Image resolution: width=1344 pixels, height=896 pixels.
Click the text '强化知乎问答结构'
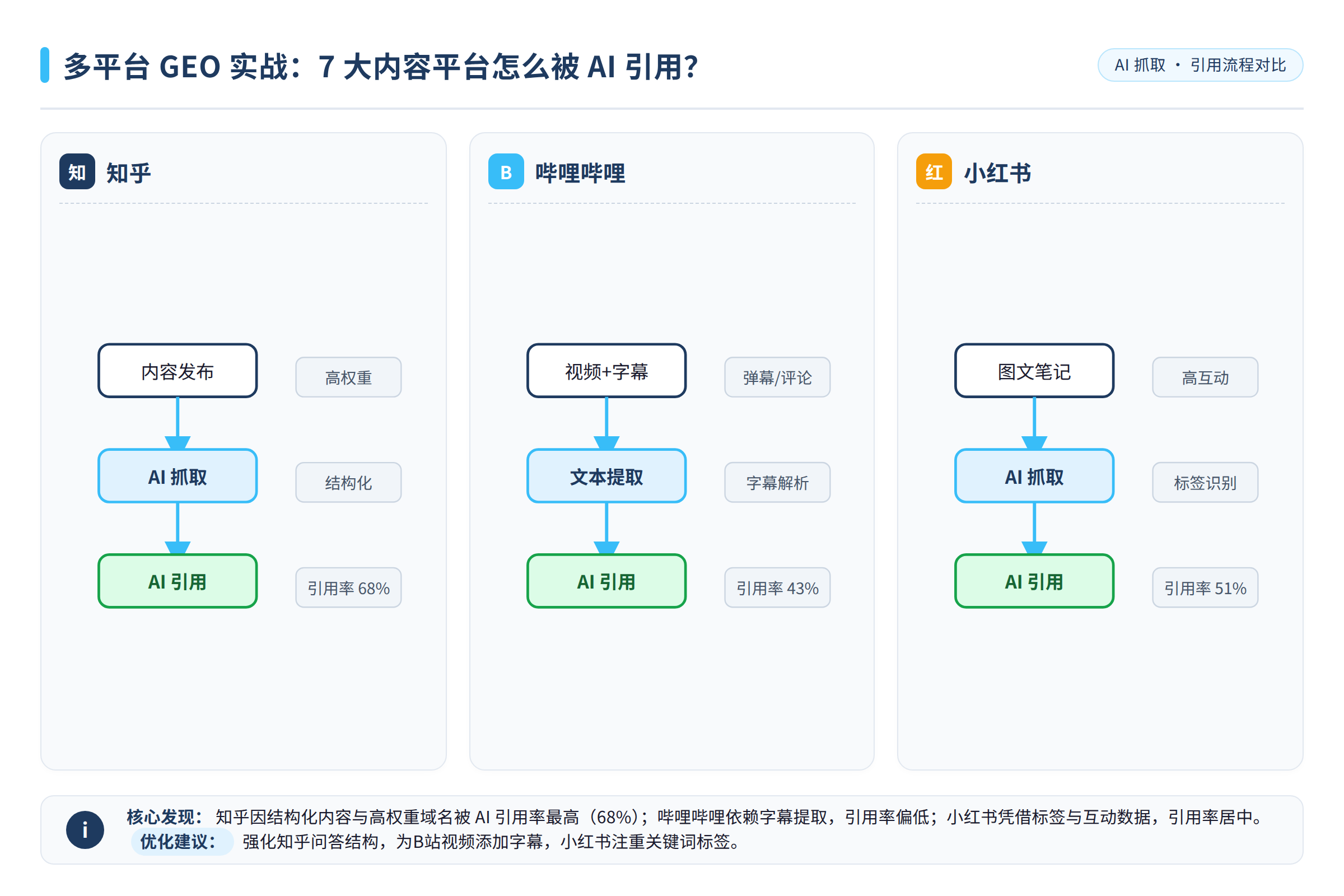(x=310, y=842)
